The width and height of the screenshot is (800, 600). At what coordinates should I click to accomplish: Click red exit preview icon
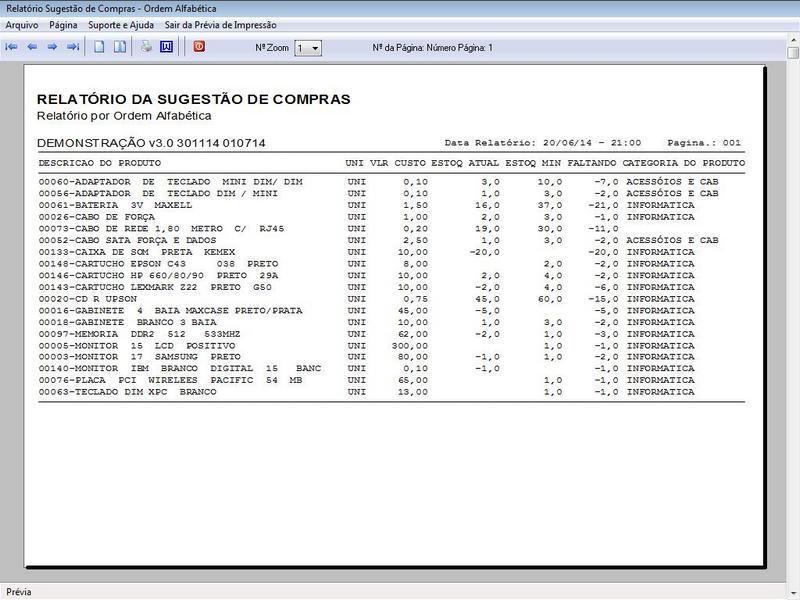pyautogui.click(x=199, y=47)
